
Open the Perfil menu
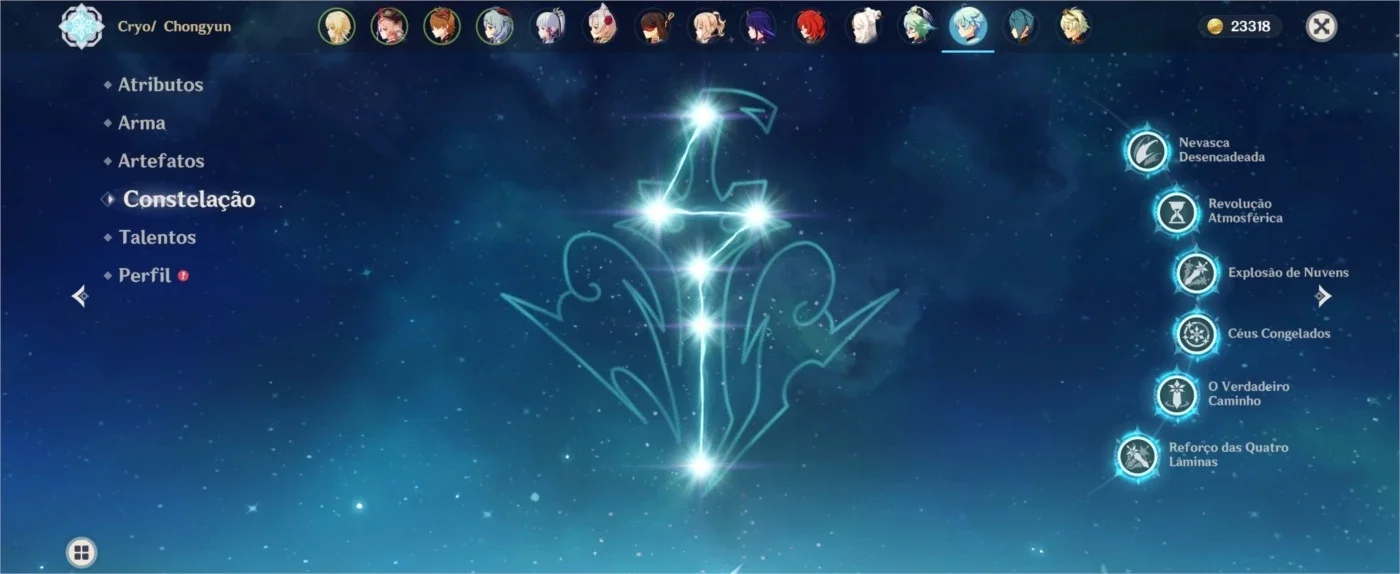(x=145, y=275)
